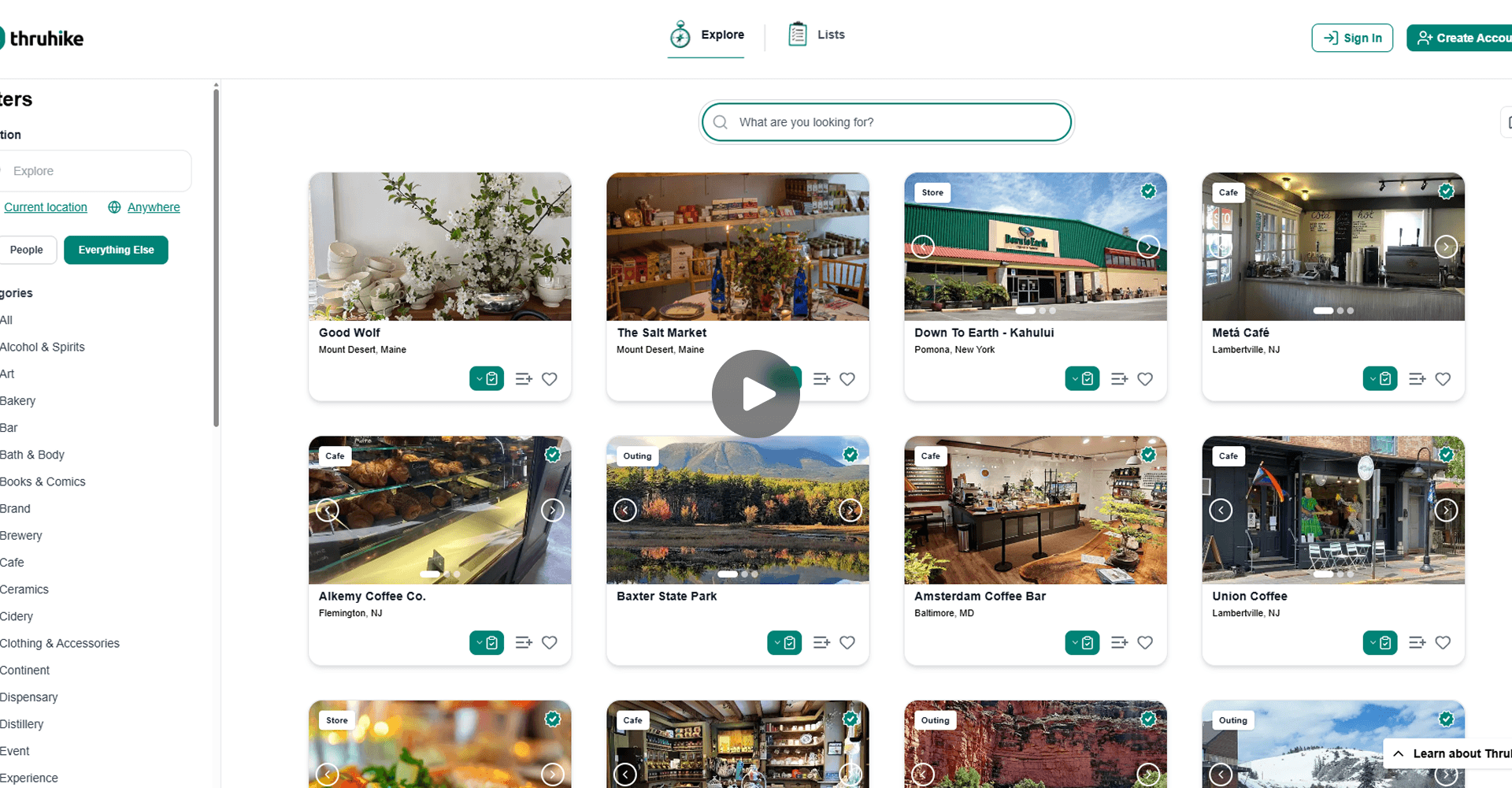Image resolution: width=1512 pixels, height=788 pixels.
Task: Add Metá Café to list icon
Action: pyautogui.click(x=1417, y=379)
